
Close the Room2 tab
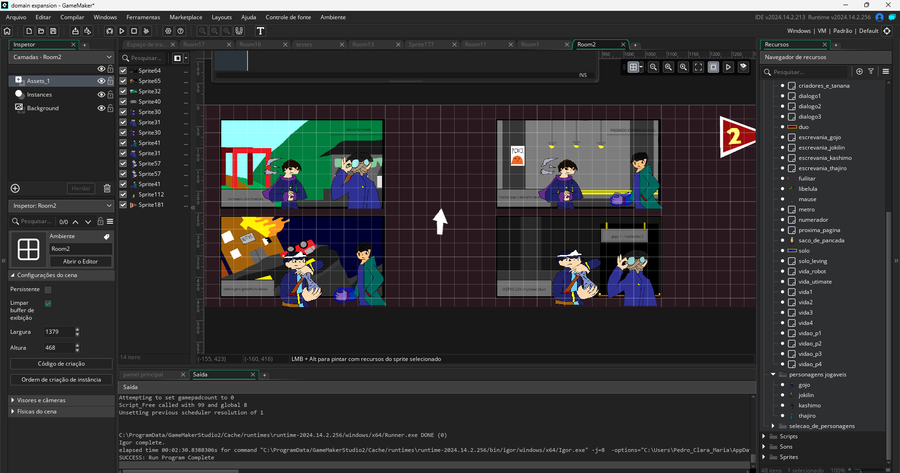(623, 44)
